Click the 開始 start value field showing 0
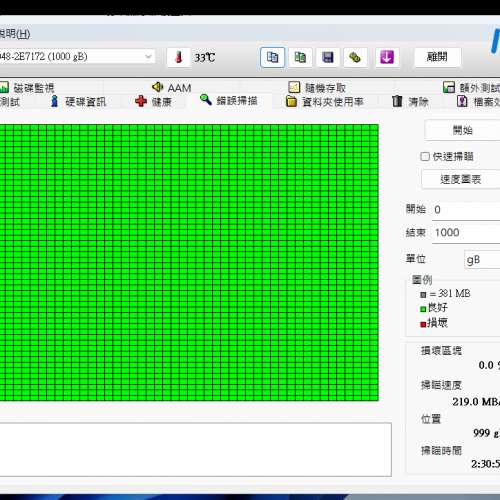The width and height of the screenshot is (500, 500). click(466, 210)
